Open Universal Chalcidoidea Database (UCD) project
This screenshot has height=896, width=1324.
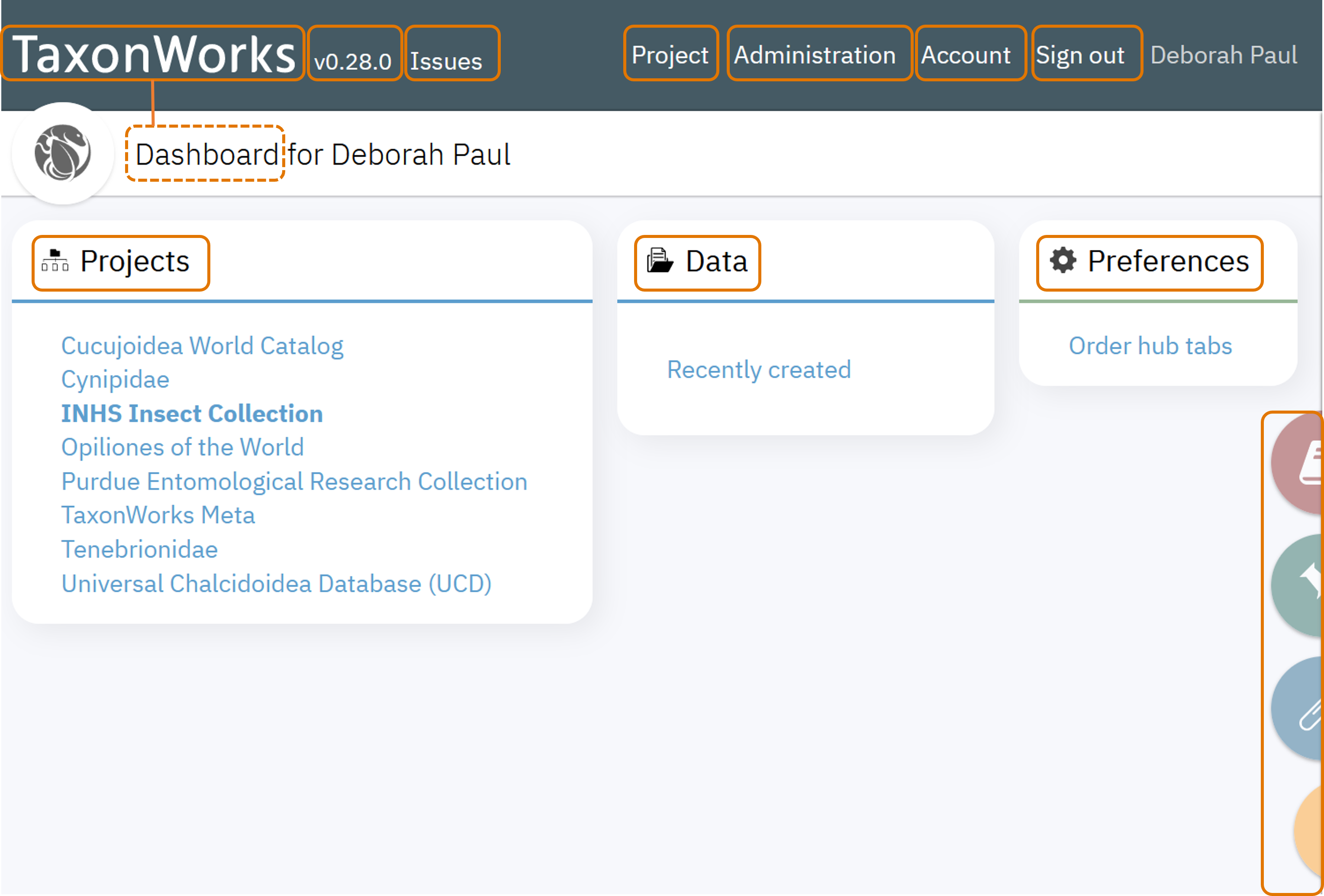276,583
